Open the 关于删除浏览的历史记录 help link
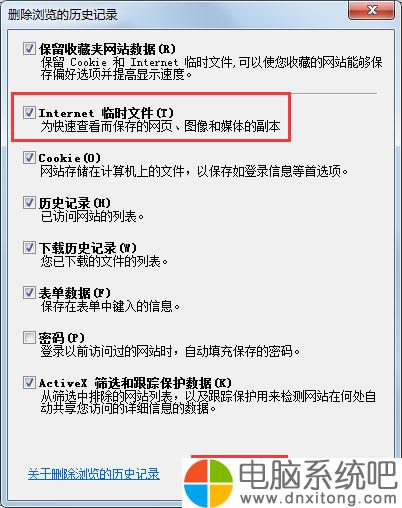This screenshot has width=402, height=508. point(94,474)
